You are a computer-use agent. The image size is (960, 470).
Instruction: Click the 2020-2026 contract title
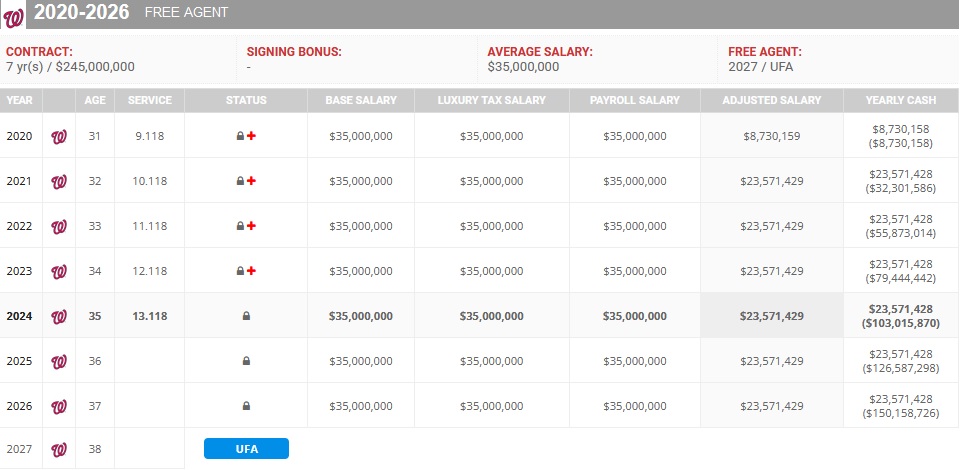coord(83,13)
